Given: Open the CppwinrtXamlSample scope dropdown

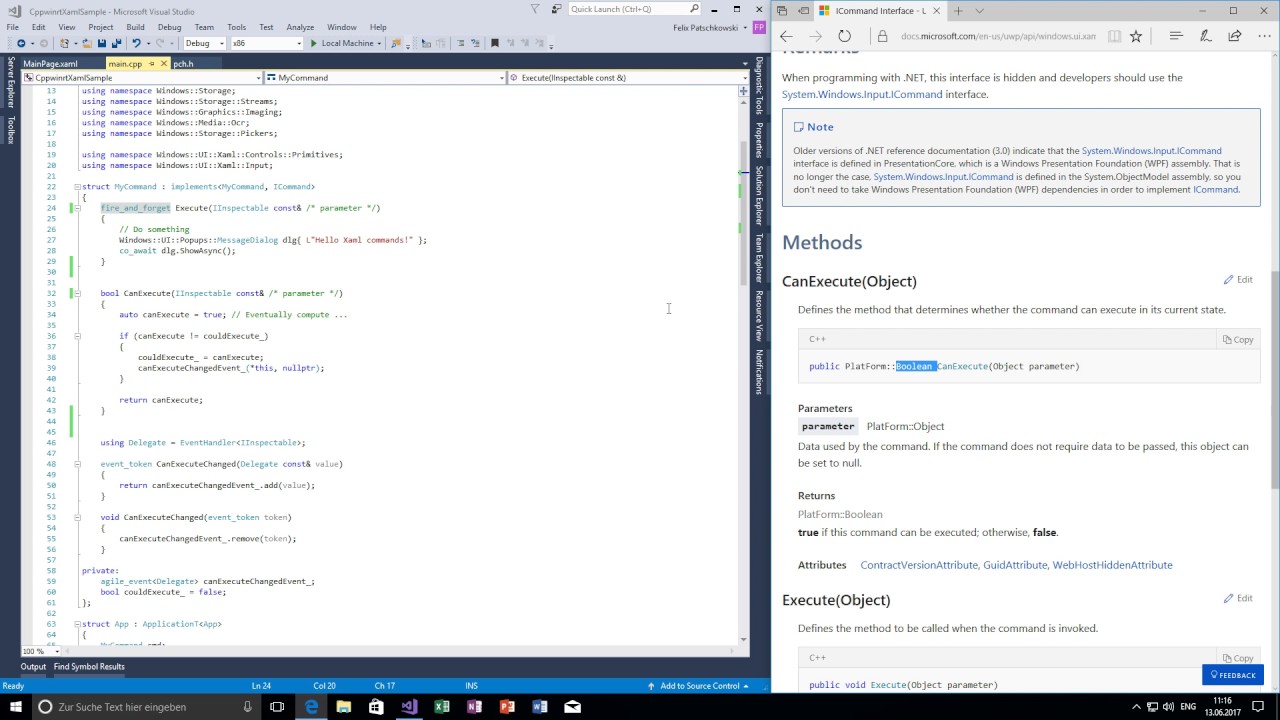Looking at the screenshot, I should pyautogui.click(x=141, y=77).
